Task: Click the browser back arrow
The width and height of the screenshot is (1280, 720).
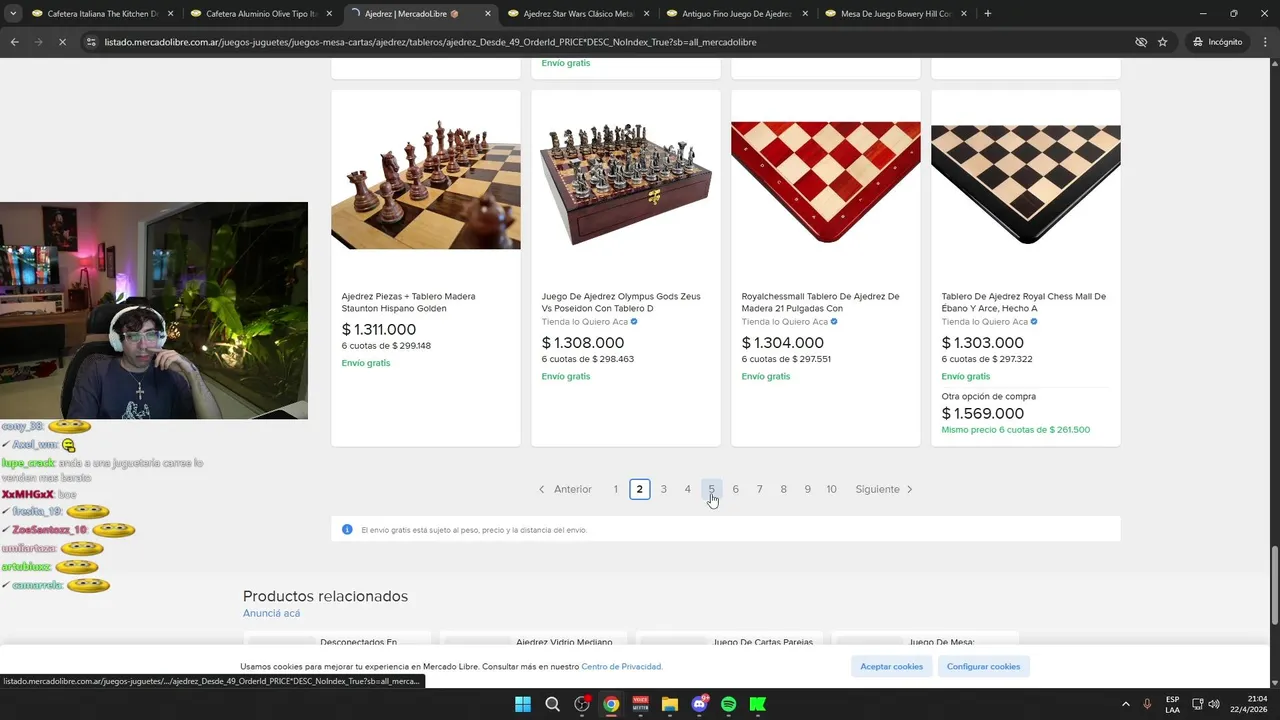Action: [x=14, y=42]
